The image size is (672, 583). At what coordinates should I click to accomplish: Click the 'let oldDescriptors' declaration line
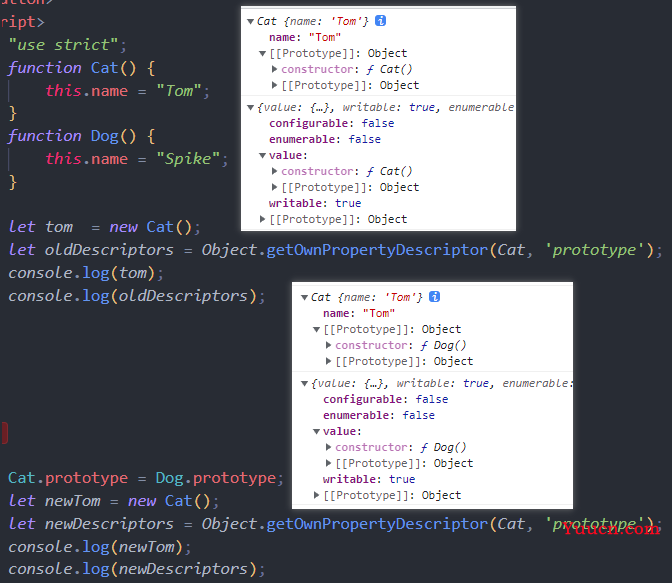click(x=335, y=250)
